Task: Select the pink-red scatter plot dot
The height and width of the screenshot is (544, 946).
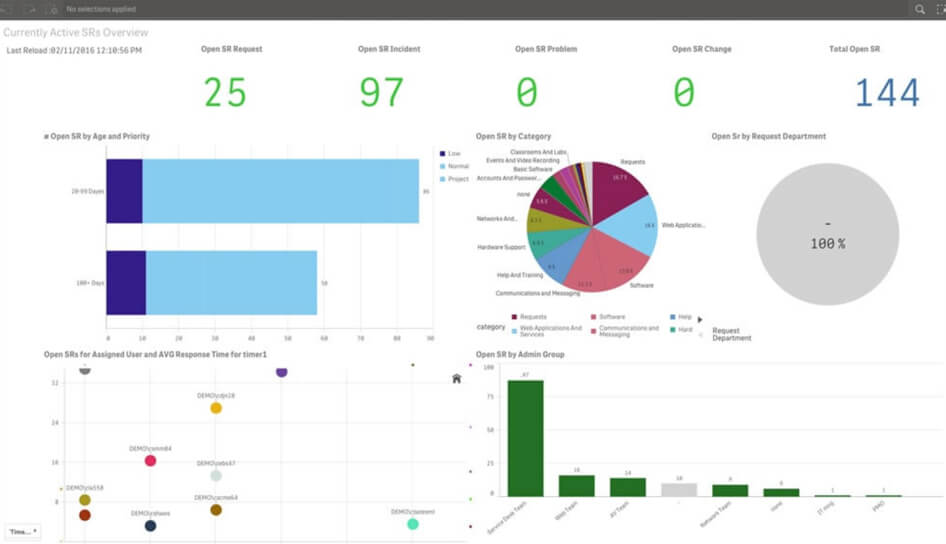Action: click(150, 461)
